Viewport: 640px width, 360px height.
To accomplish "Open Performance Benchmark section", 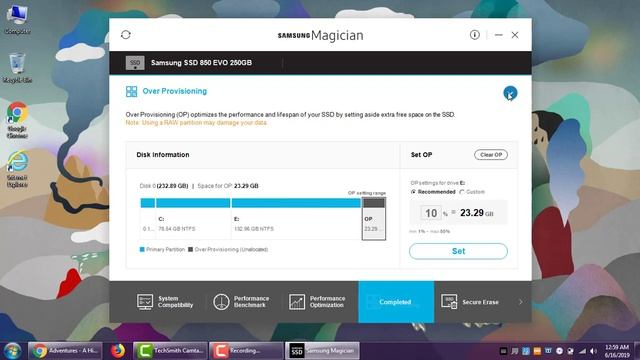I will tap(241, 302).
